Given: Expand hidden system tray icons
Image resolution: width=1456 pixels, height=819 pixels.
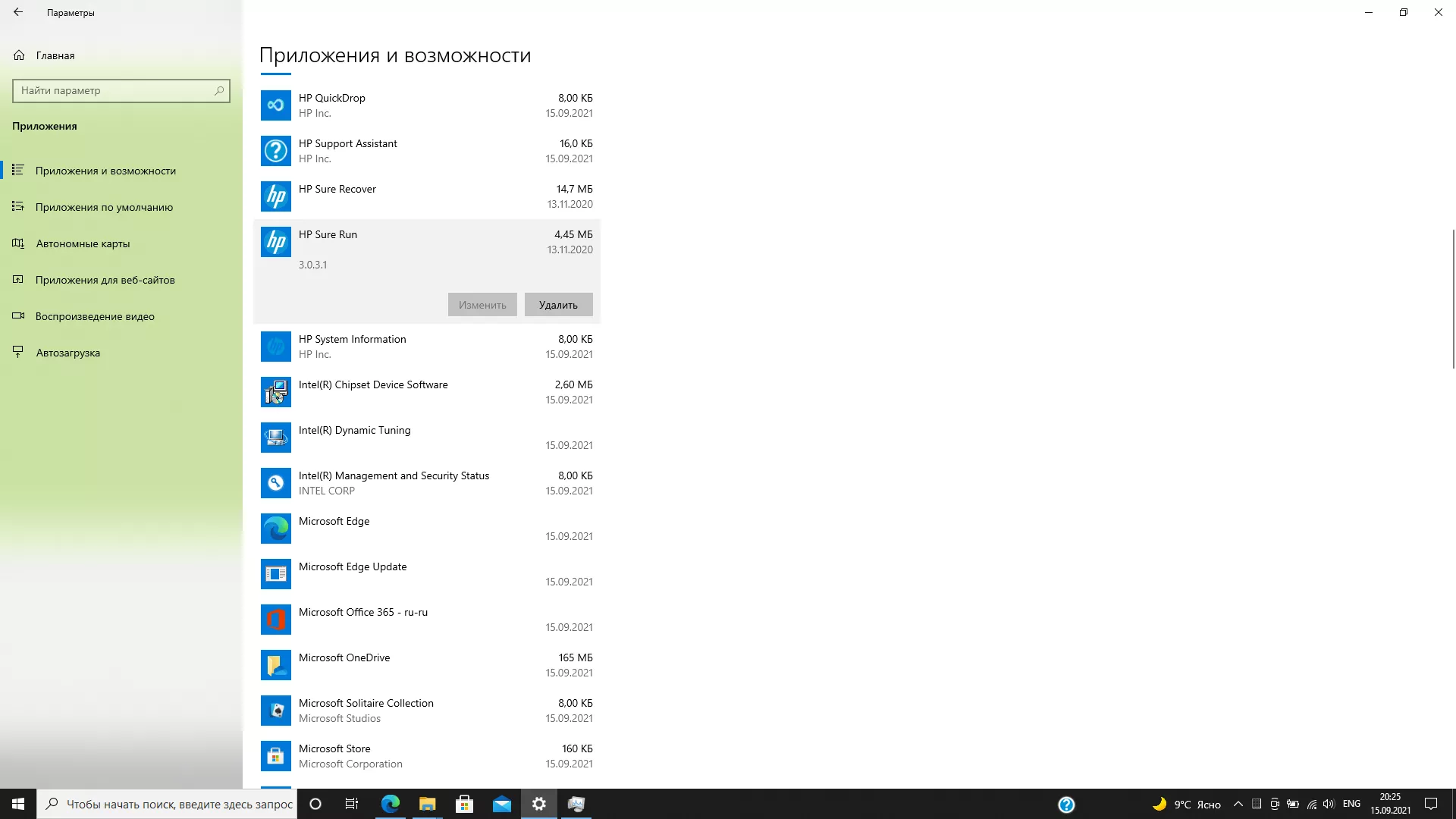Looking at the screenshot, I should tap(1238, 804).
